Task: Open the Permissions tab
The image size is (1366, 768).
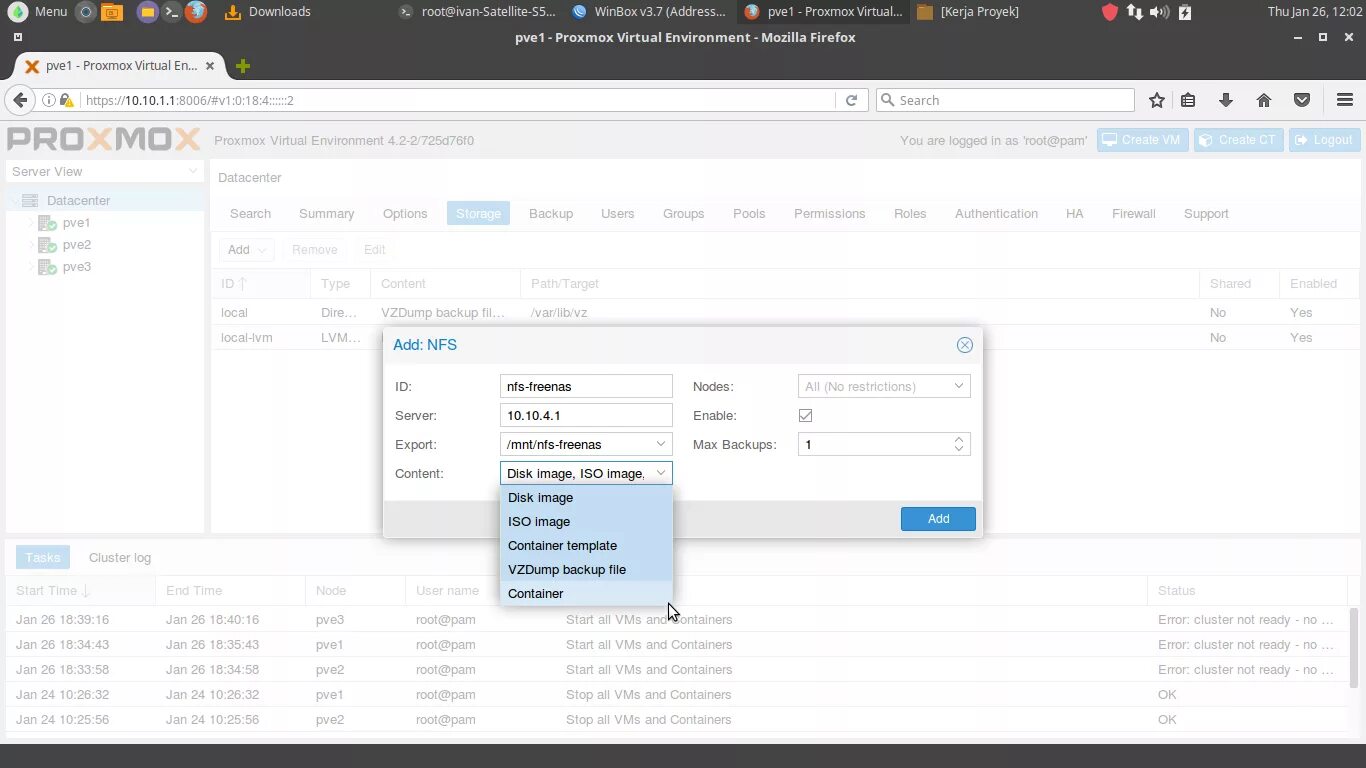Action: click(x=829, y=213)
